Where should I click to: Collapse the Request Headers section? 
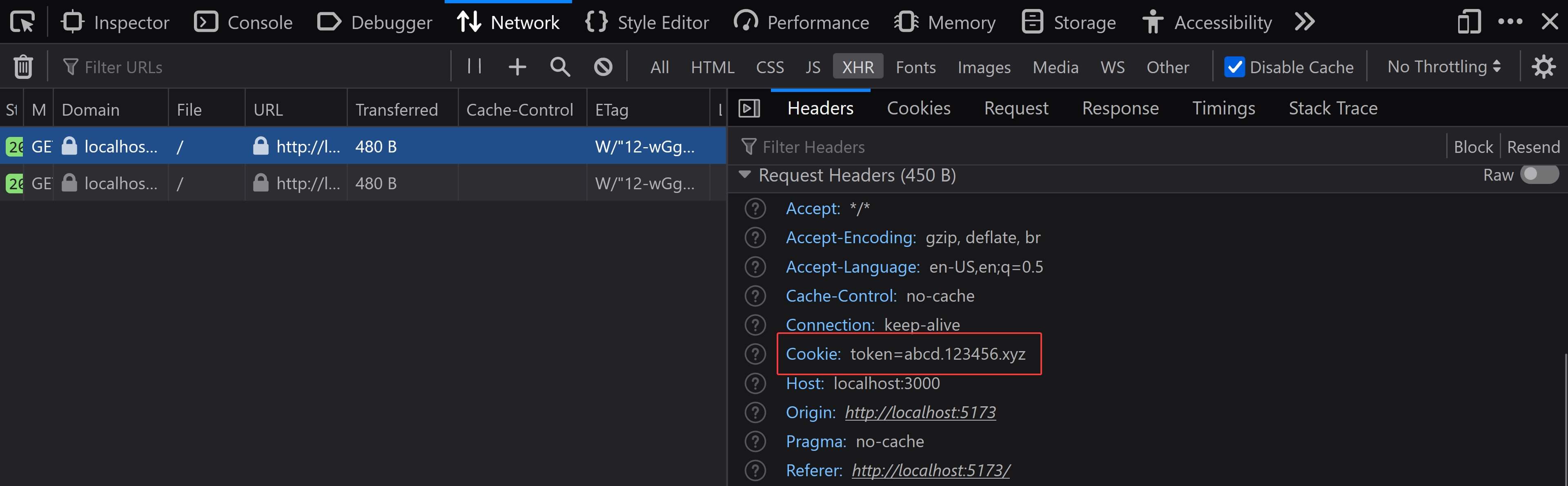click(744, 175)
